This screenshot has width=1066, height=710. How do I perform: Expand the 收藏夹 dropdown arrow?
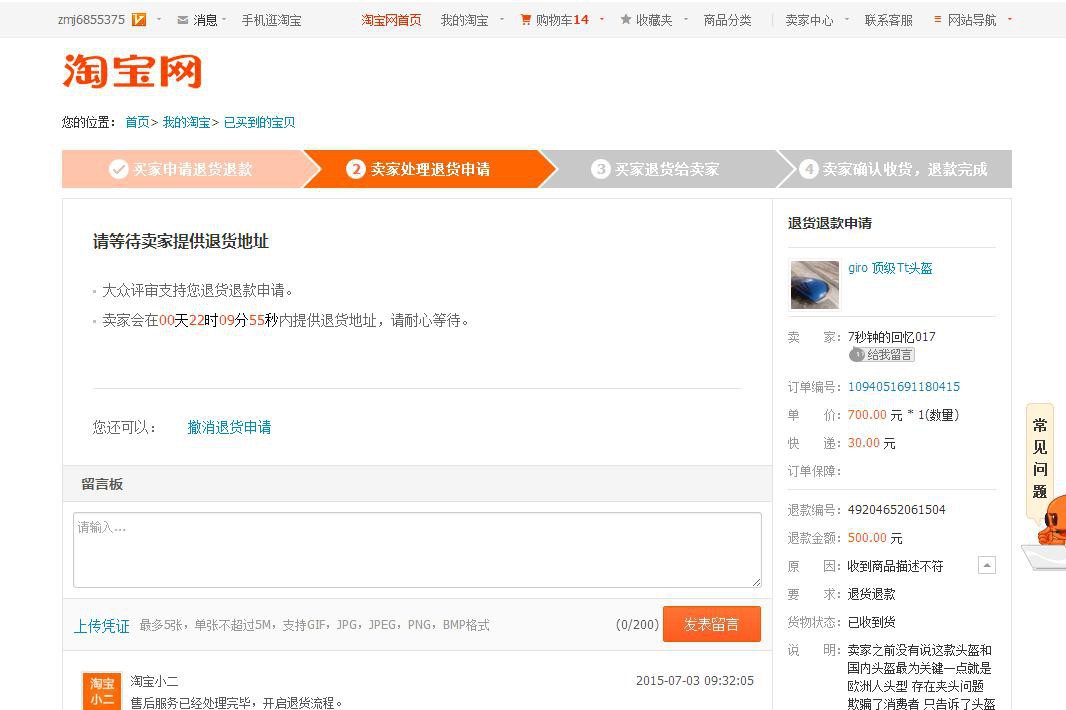point(685,20)
